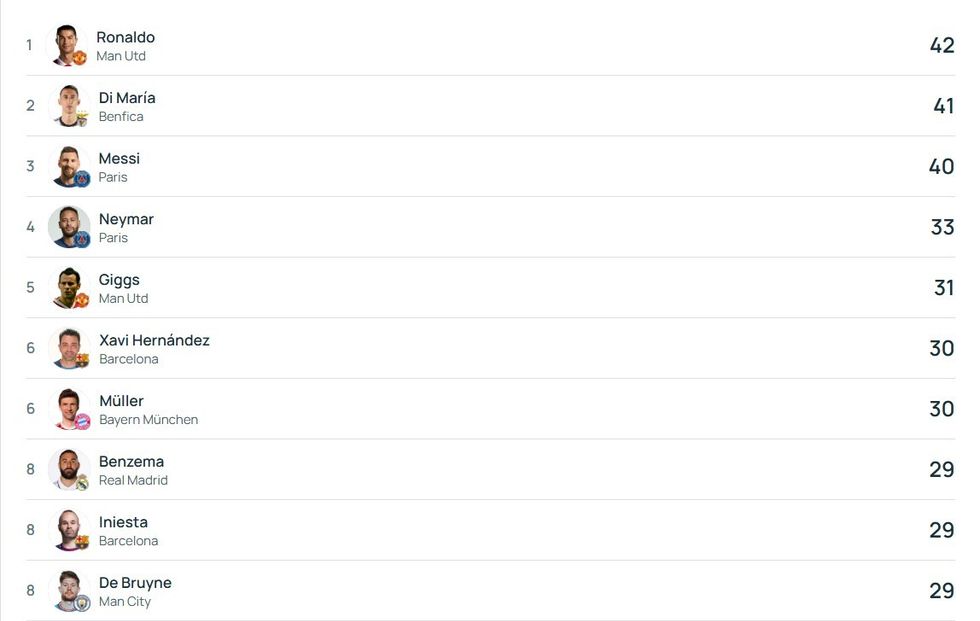Viewport: 980px width, 621px height.
Task: Click the Benzema name link
Action: (131, 461)
